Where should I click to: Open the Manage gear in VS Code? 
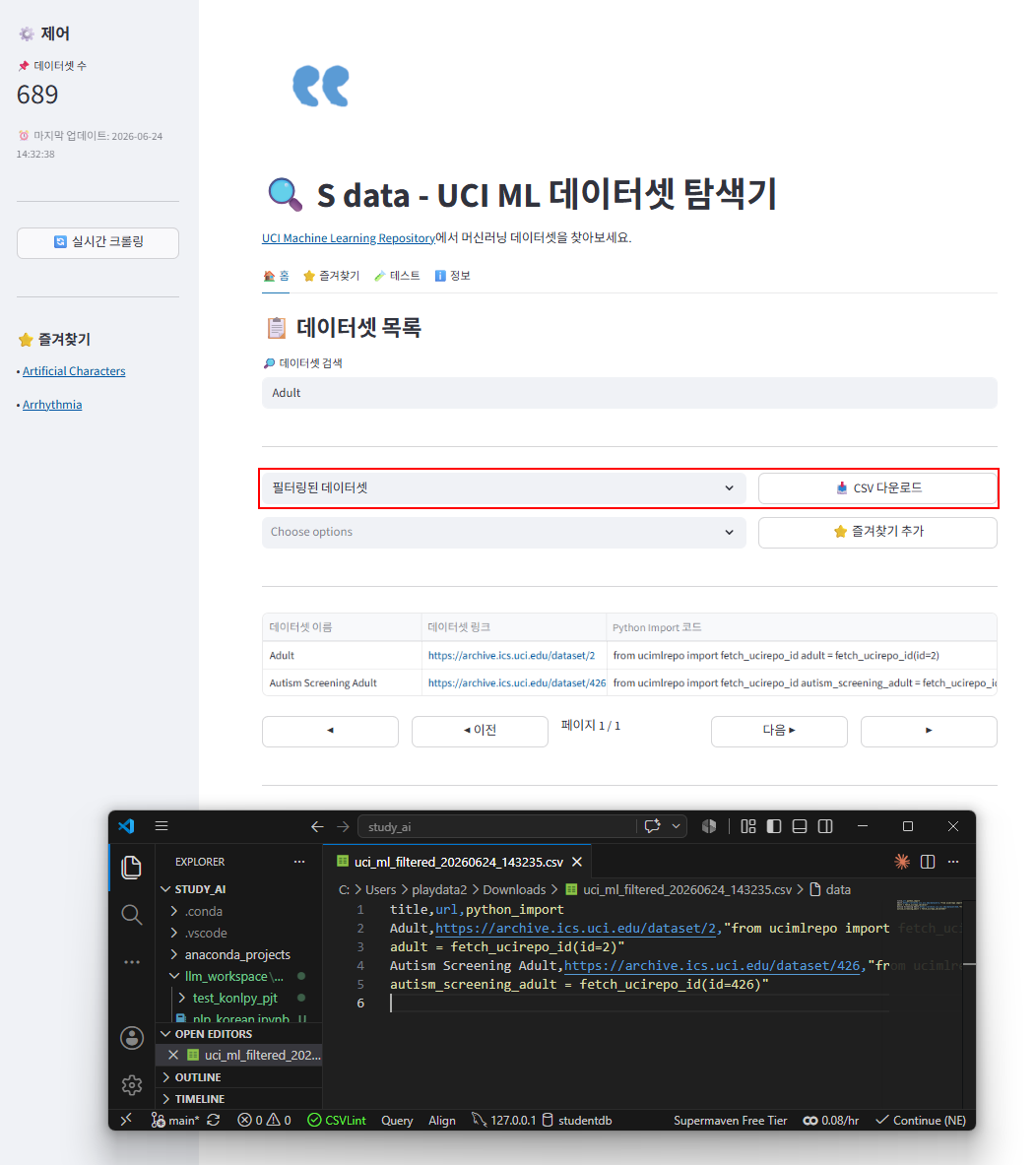coord(132,1085)
